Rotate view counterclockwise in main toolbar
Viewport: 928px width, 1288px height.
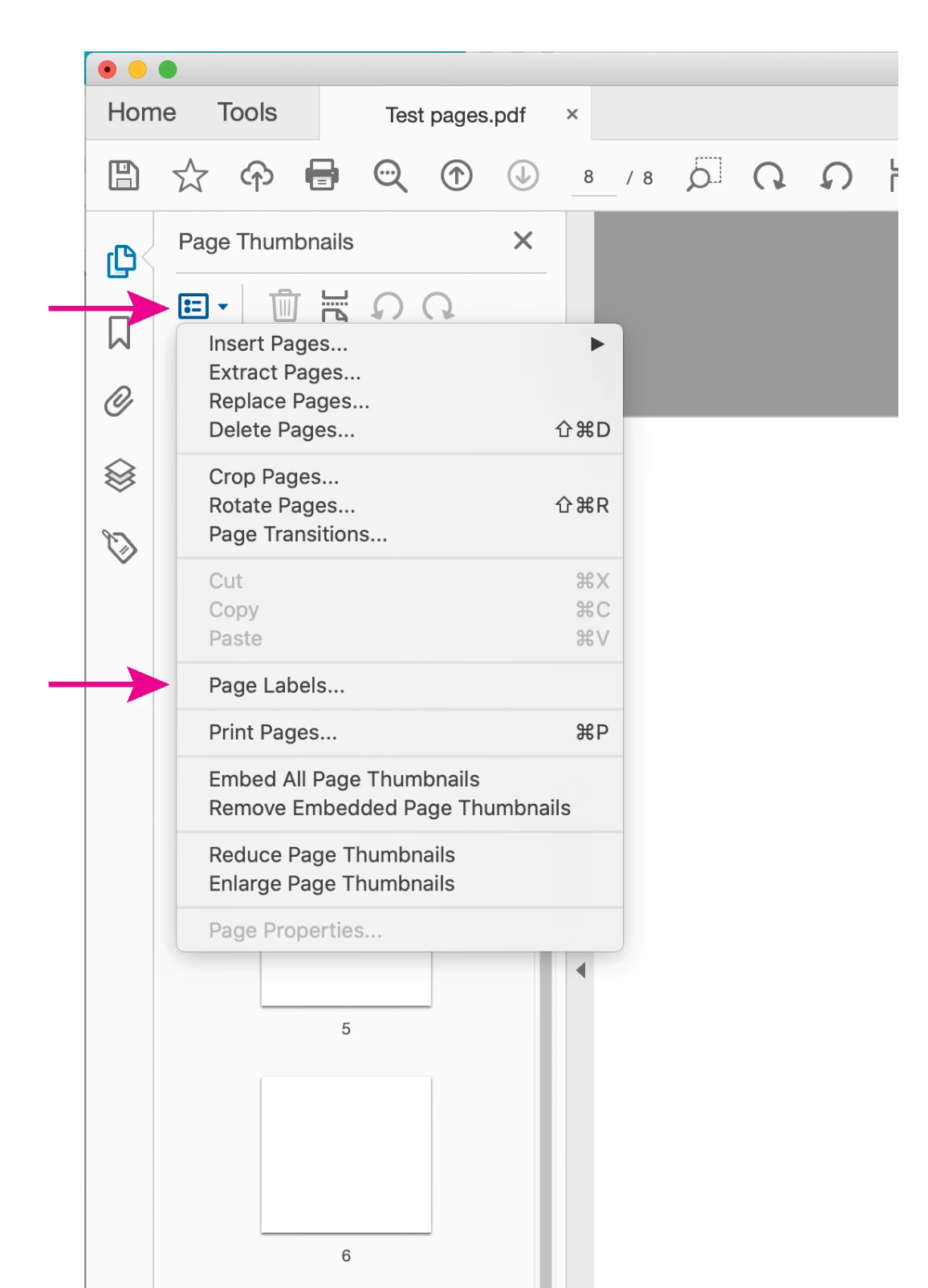point(836,175)
